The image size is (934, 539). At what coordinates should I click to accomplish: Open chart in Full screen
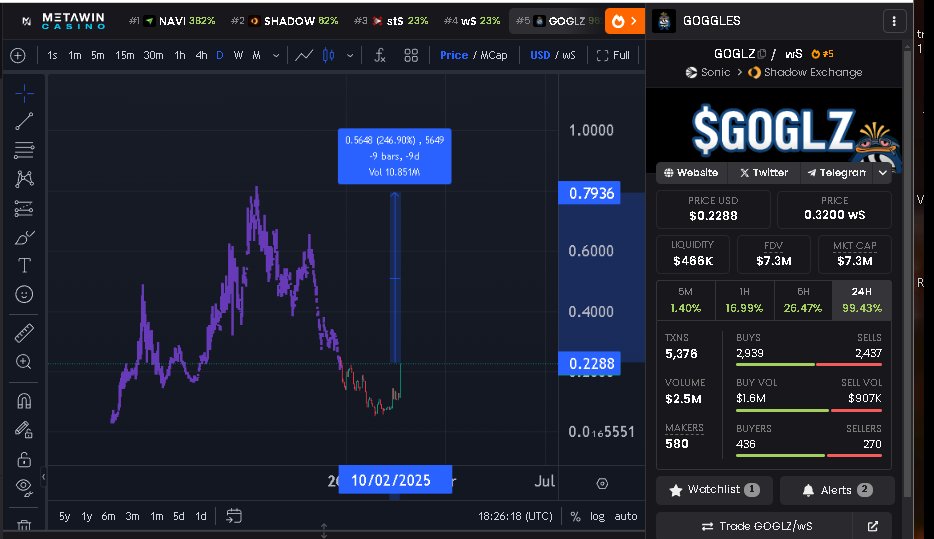[x=613, y=55]
